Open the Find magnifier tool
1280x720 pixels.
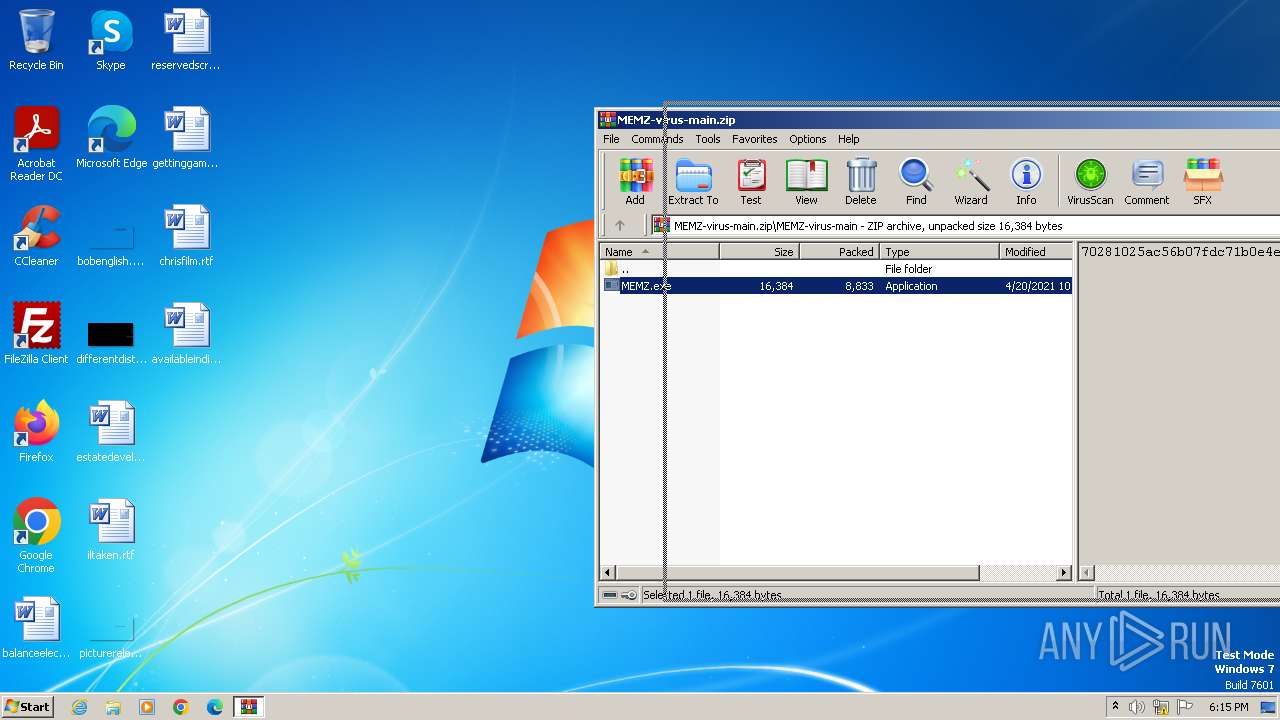[916, 182]
